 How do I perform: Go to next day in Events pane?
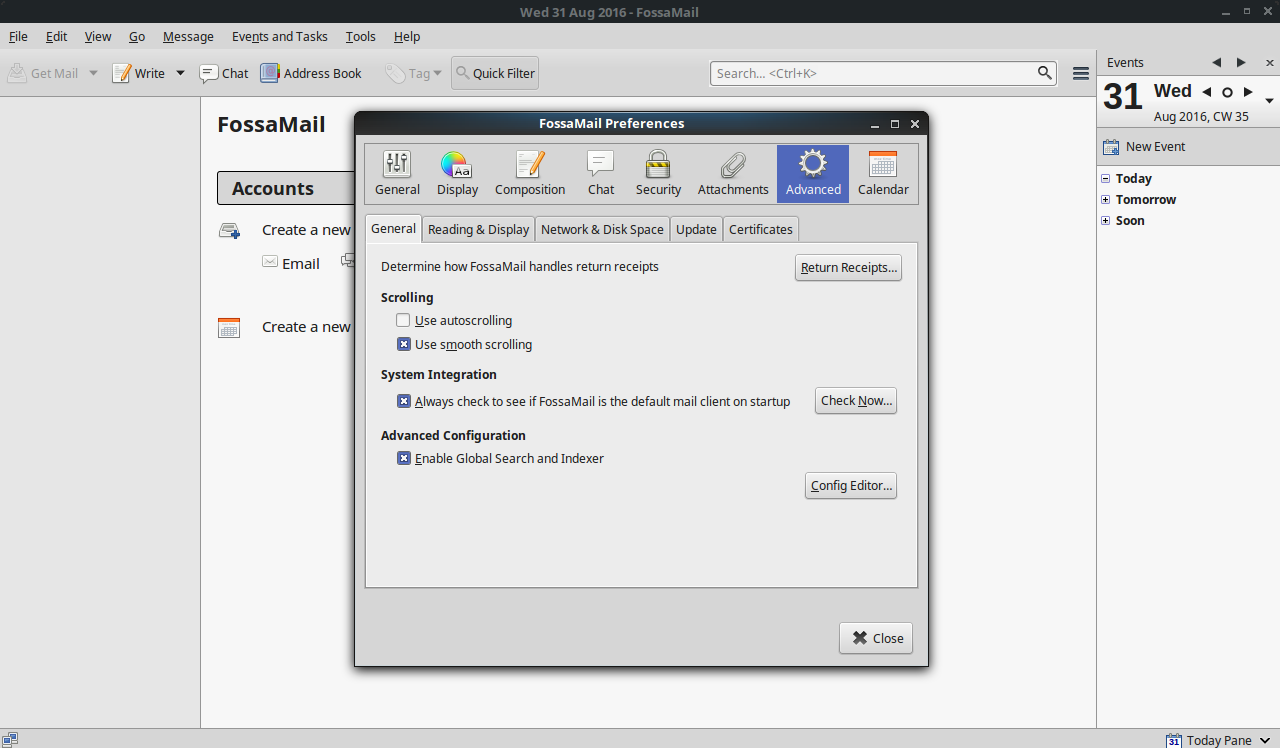click(x=1248, y=92)
